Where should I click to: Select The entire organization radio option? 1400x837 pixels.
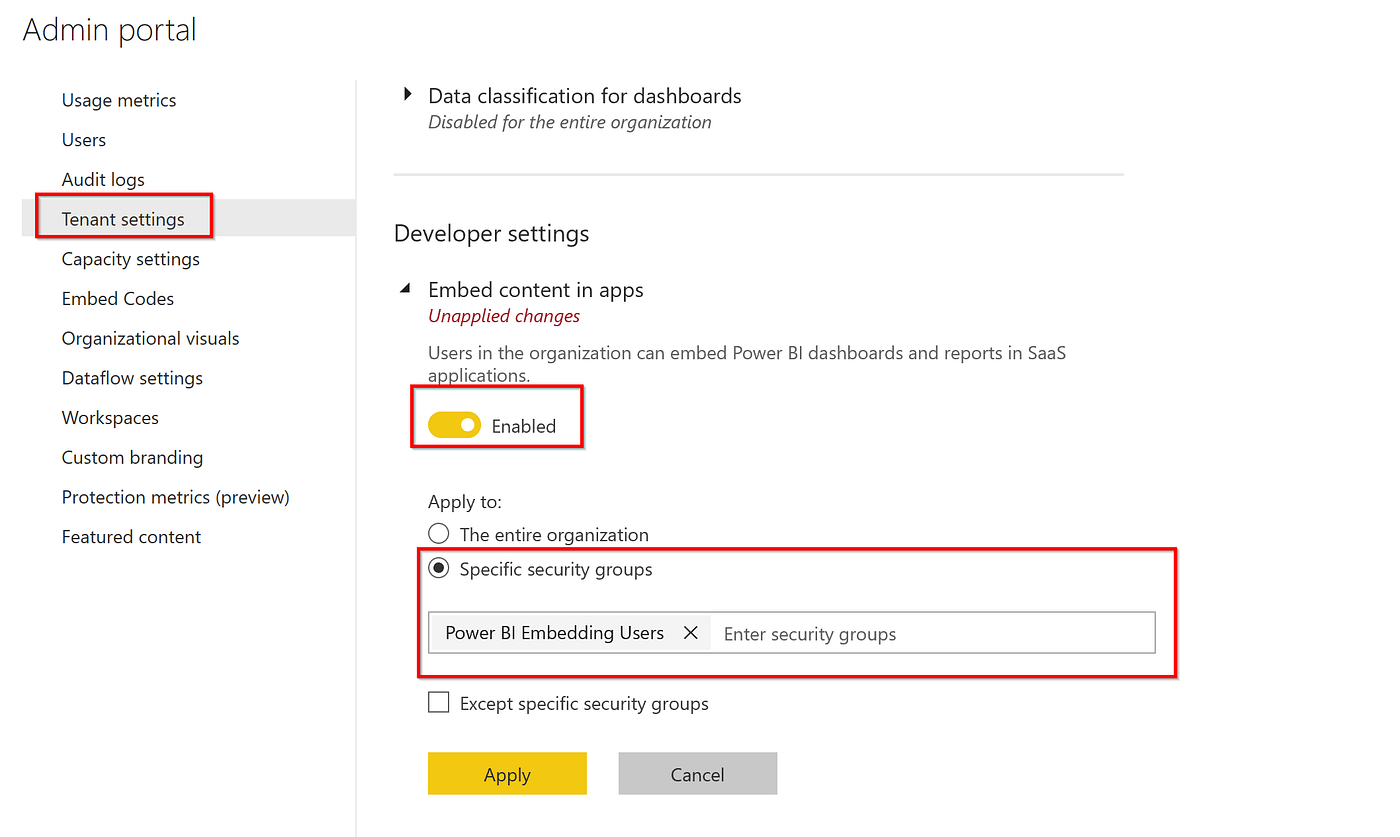pyautogui.click(x=438, y=534)
